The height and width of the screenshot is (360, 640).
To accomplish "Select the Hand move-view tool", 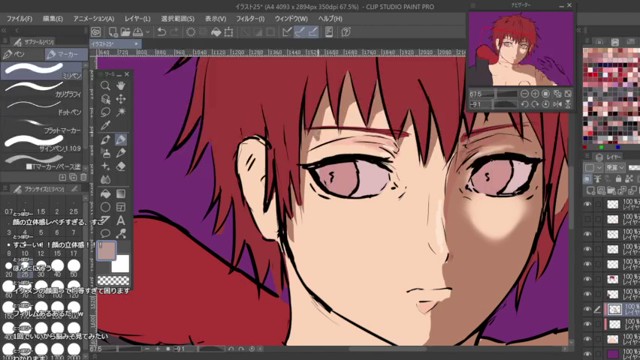I will (x=120, y=85).
